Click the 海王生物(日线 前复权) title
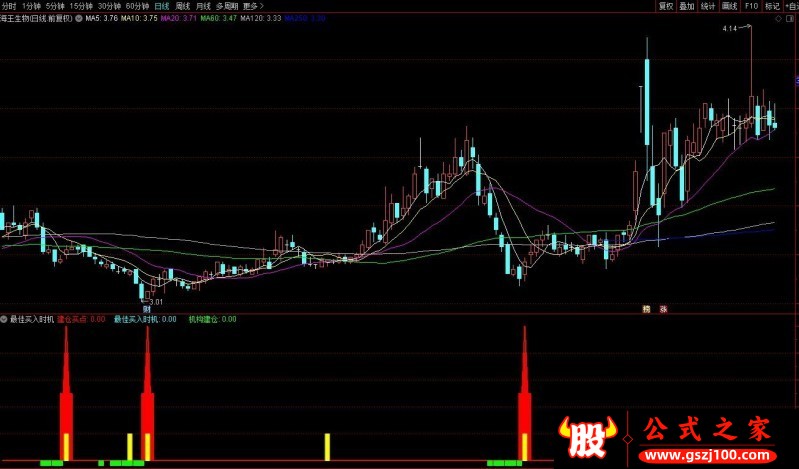 pos(36,18)
